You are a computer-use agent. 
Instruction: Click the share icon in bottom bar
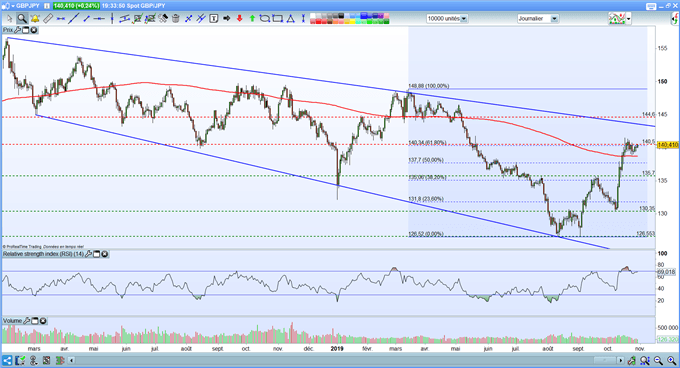[x=7, y=360]
